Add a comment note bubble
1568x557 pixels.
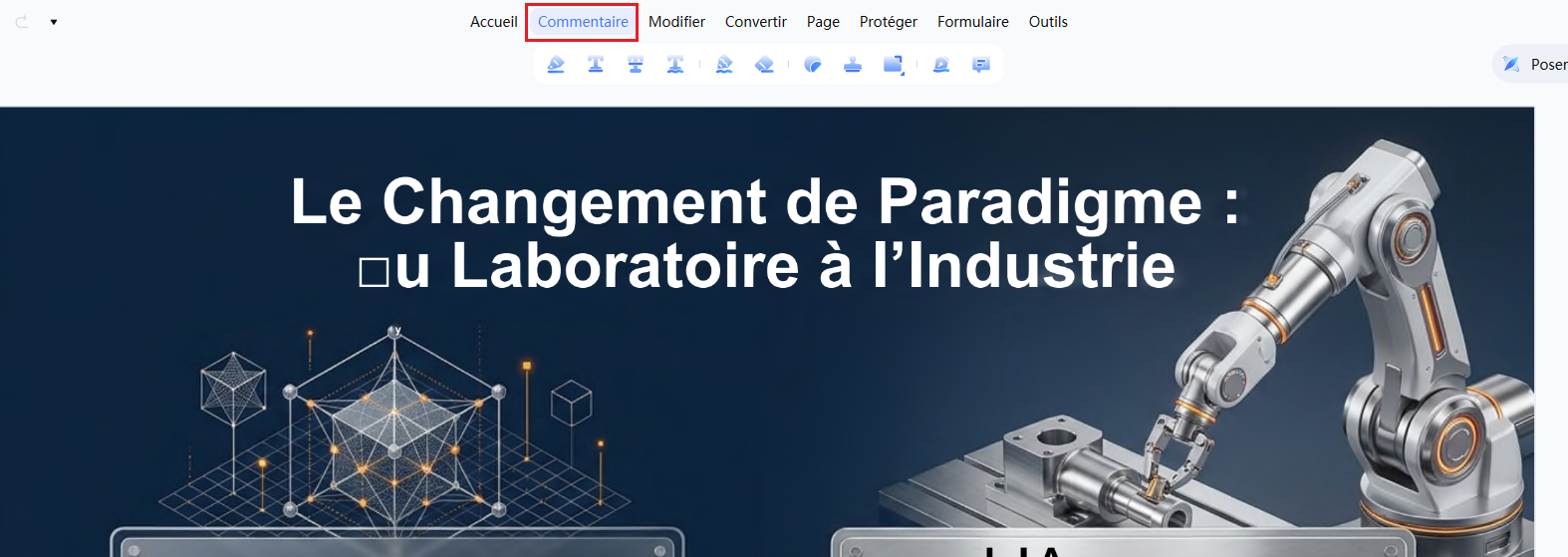tap(981, 65)
